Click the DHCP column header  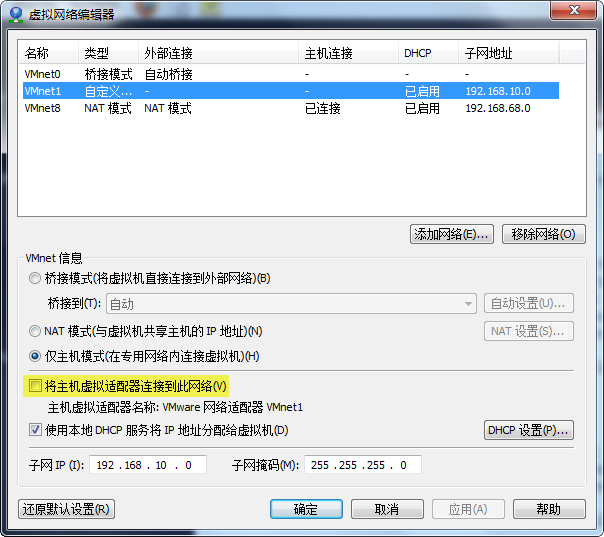(x=428, y=53)
